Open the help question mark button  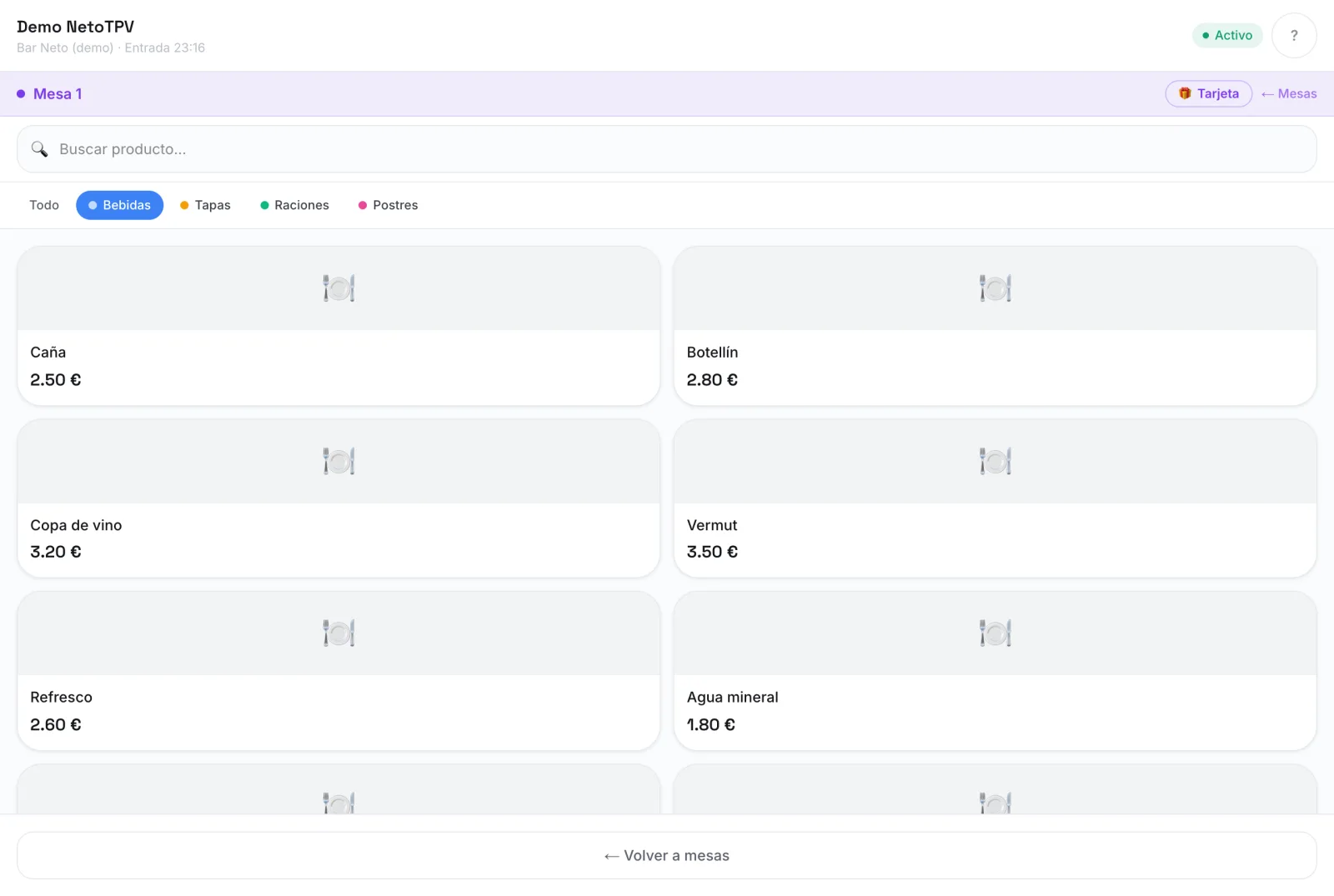pyautogui.click(x=1294, y=35)
